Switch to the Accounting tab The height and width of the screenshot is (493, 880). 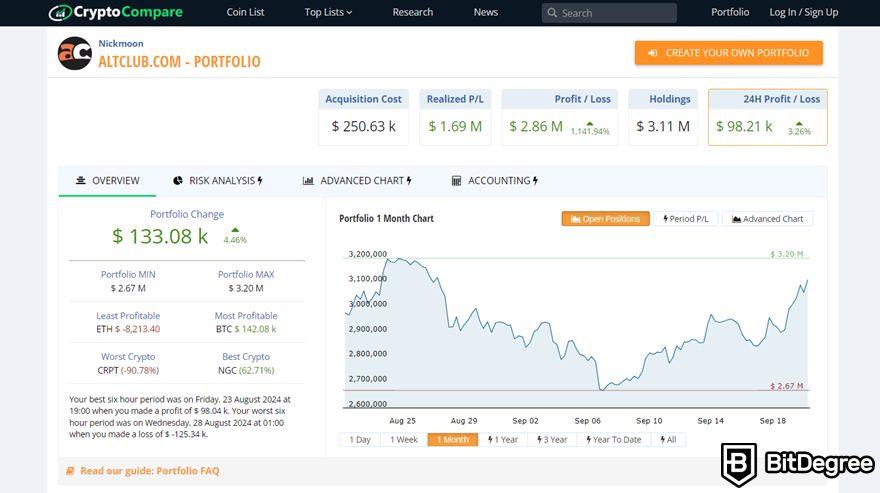494,180
